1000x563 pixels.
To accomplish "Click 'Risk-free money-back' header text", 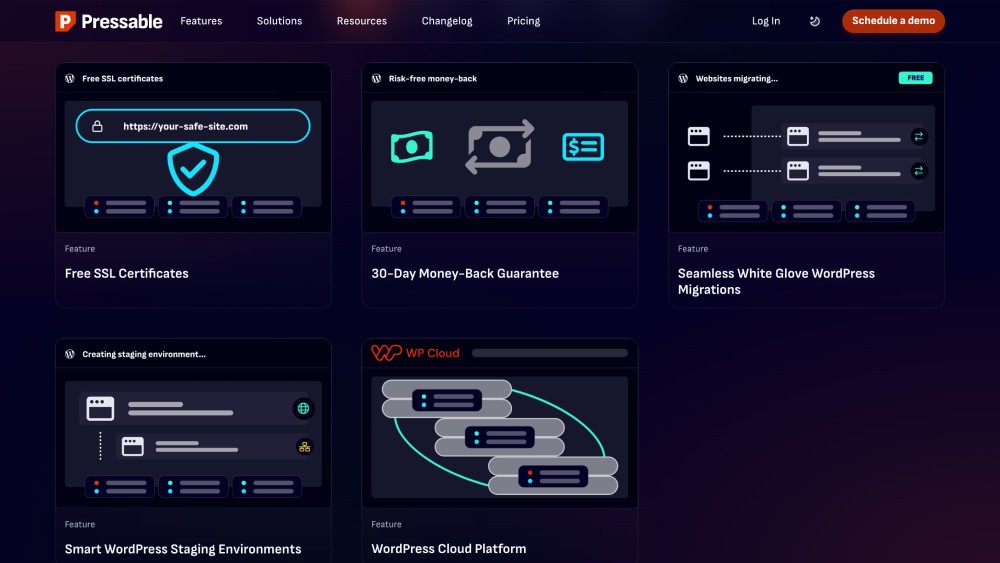I will 433,78.
